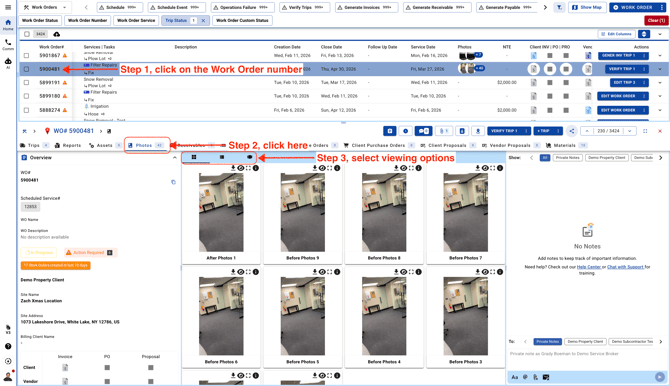Open the Photos tab
This screenshot has height=386, width=670.
[146, 145]
